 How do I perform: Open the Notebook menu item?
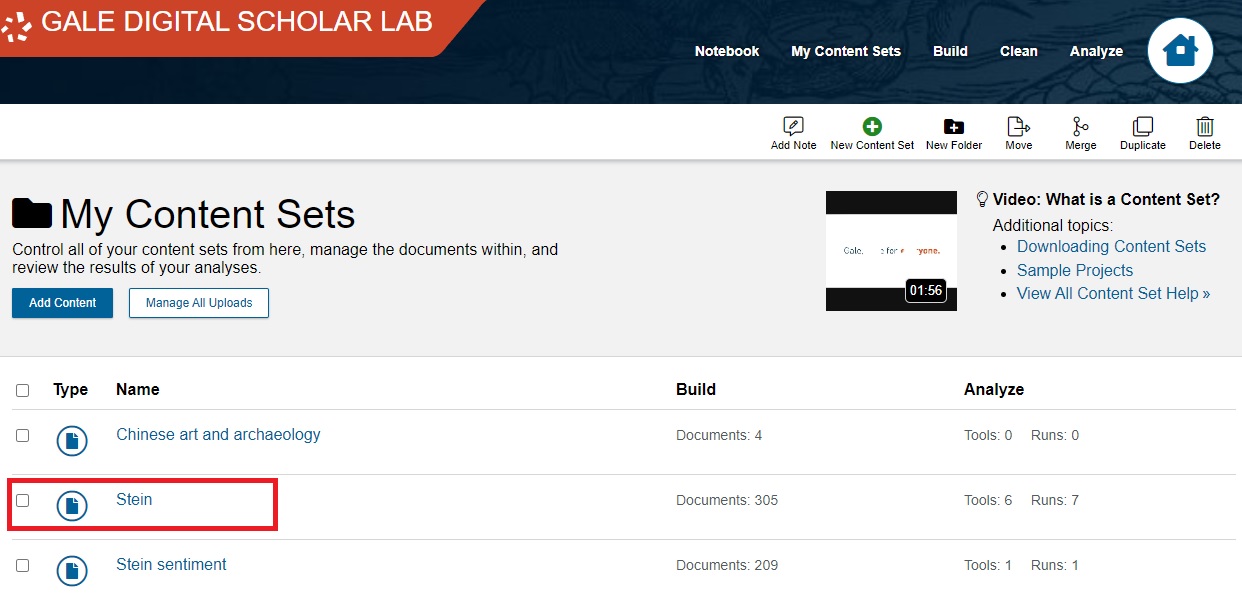click(x=727, y=51)
